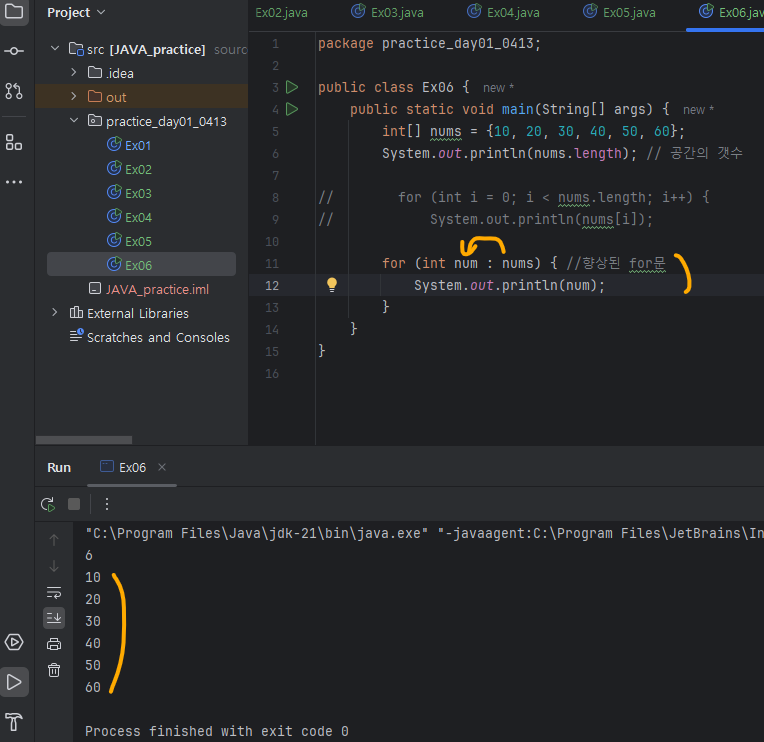
Task: Open the Structure tool window icon
Action: coord(14,142)
